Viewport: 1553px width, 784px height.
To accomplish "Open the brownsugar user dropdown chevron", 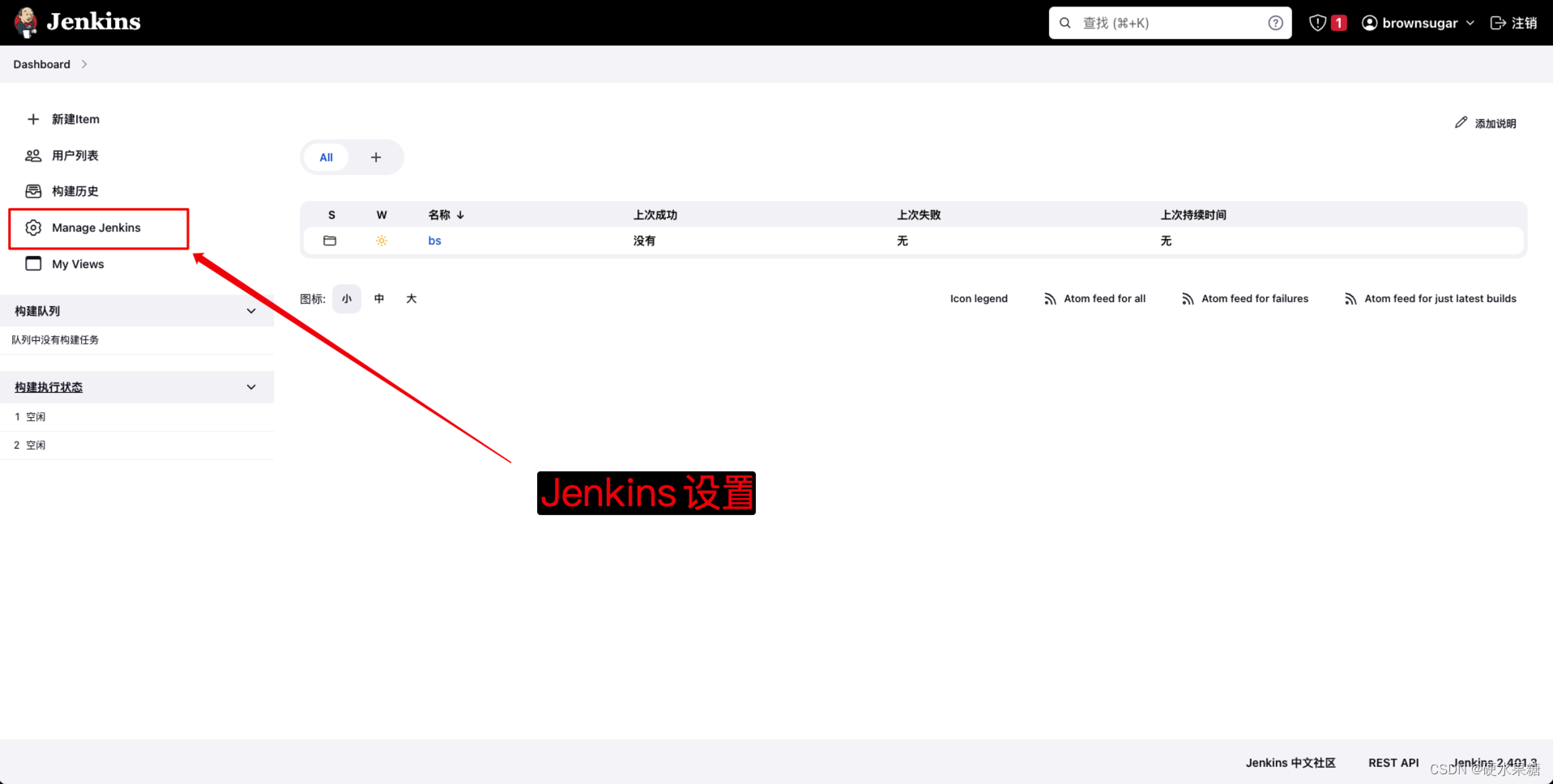I will pos(1470,23).
